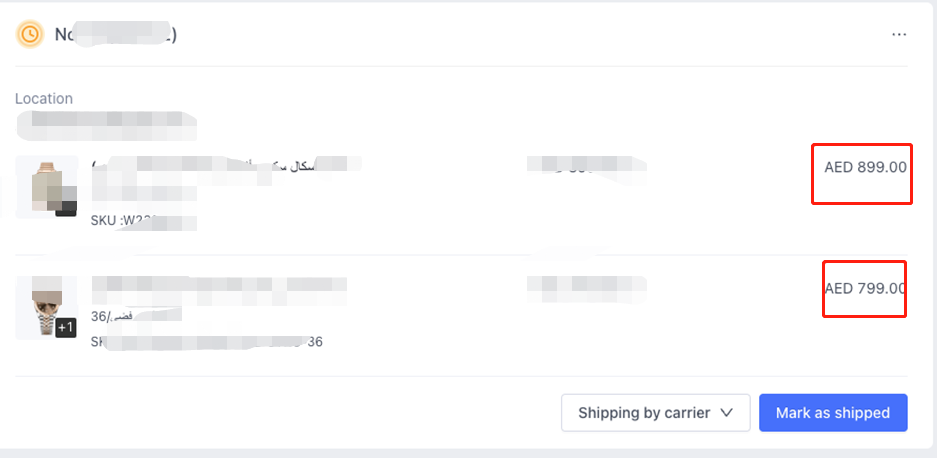Click the dark badge on first product thumbnail
Screen dimensions: 937x458
(x=66, y=207)
